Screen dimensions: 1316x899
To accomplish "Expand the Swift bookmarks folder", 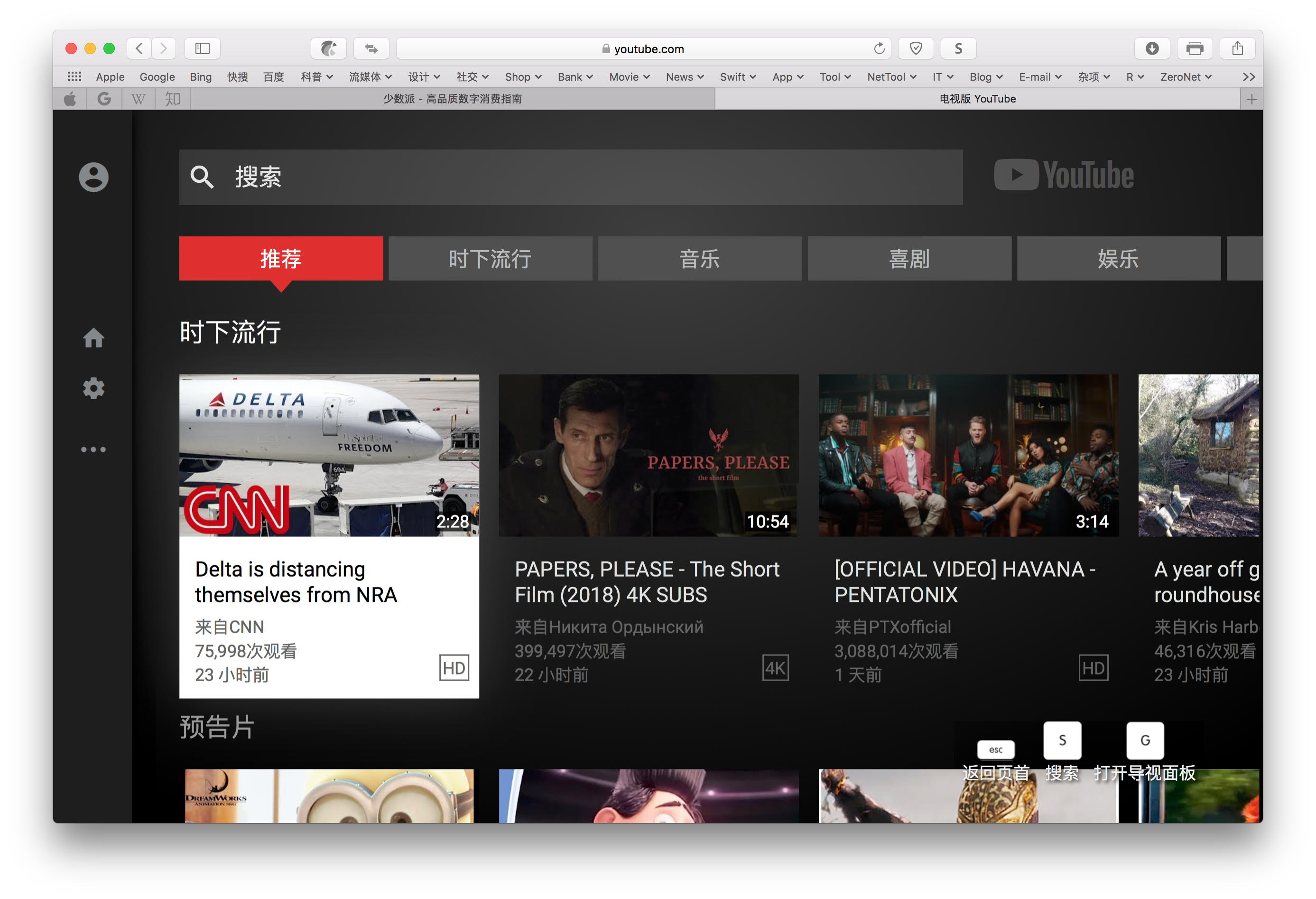I will click(x=738, y=76).
